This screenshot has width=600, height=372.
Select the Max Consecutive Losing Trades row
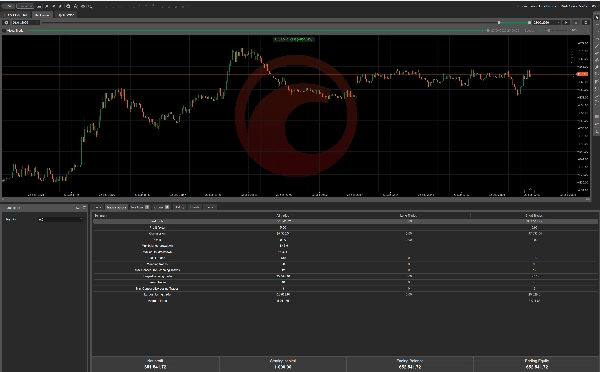click(x=345, y=289)
